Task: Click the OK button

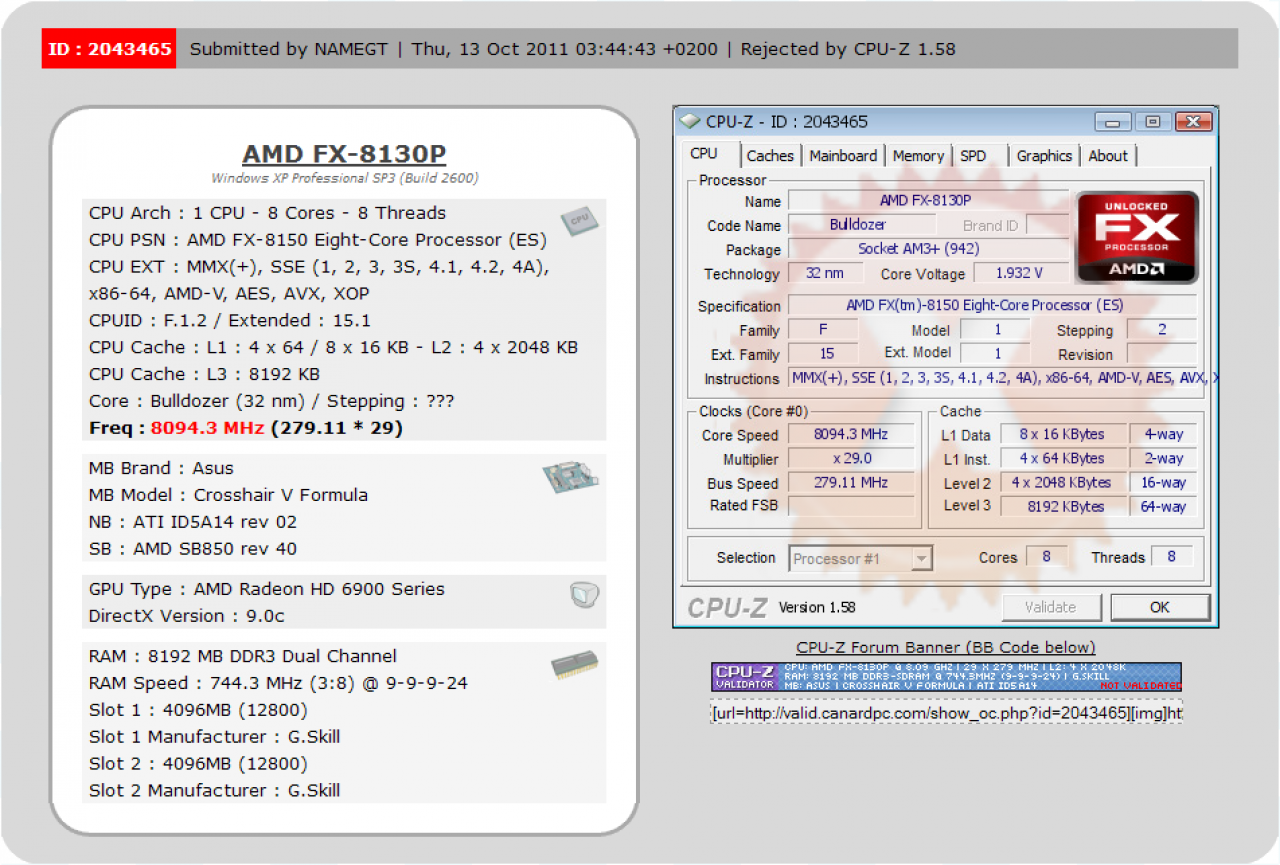Action: 1160,607
